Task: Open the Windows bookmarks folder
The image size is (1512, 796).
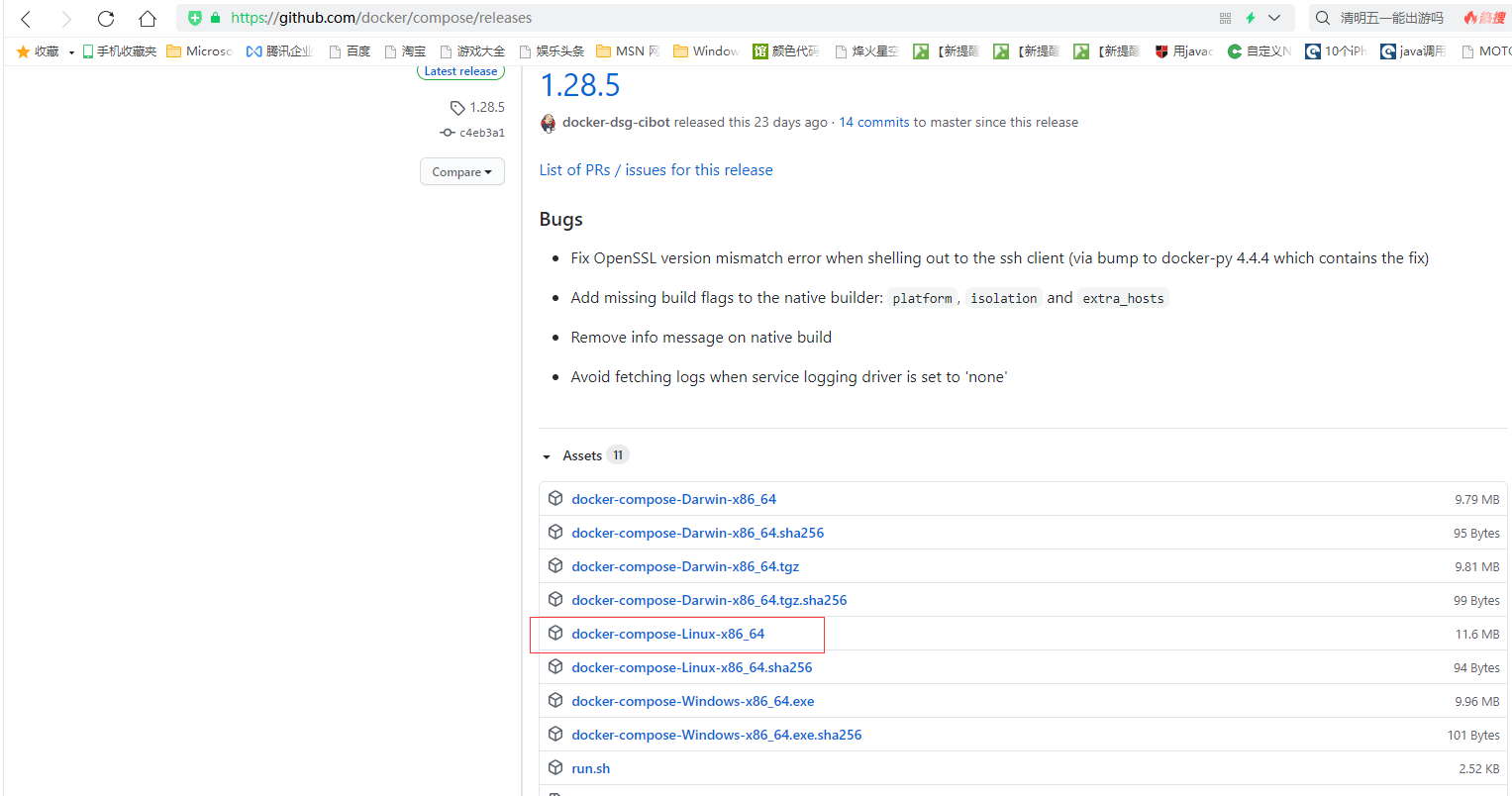Action: pos(706,51)
